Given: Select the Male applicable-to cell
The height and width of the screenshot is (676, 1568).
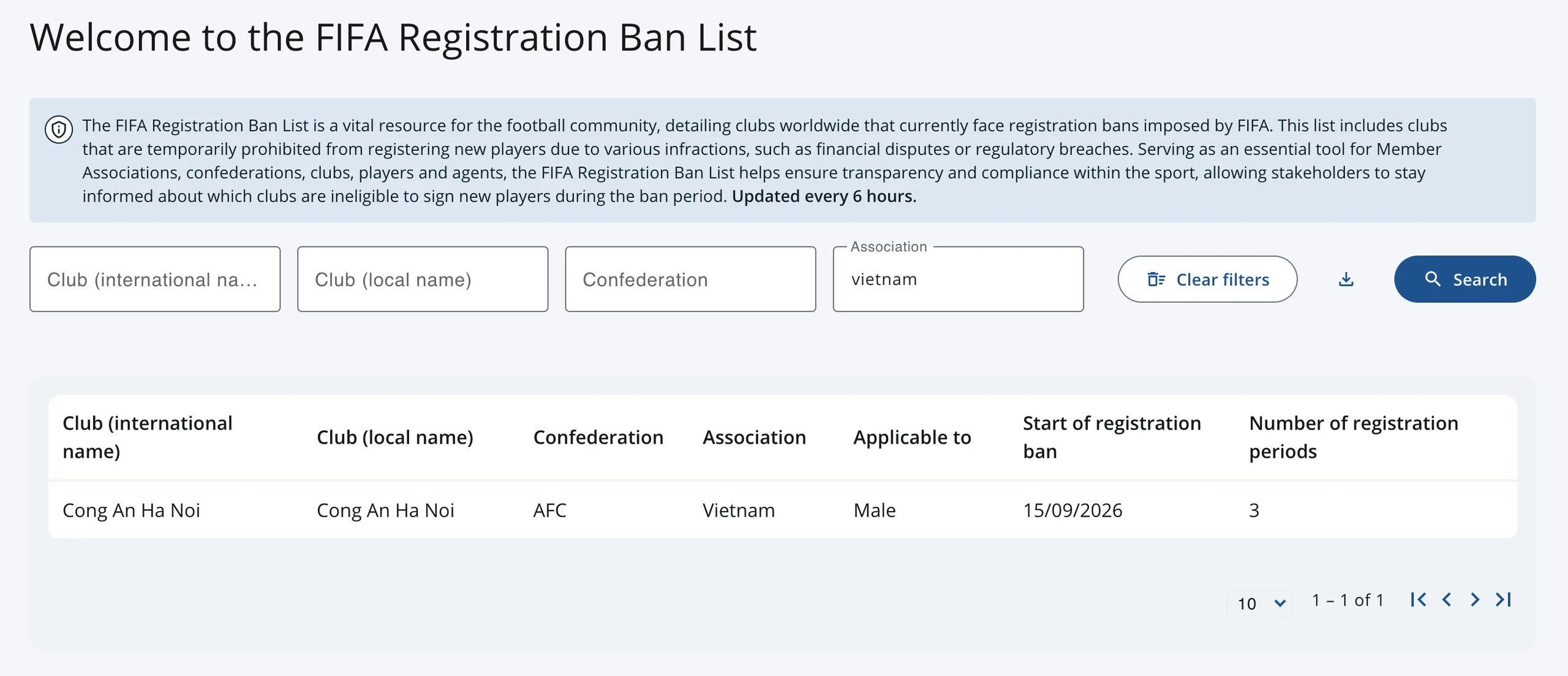Looking at the screenshot, I should pos(875,510).
